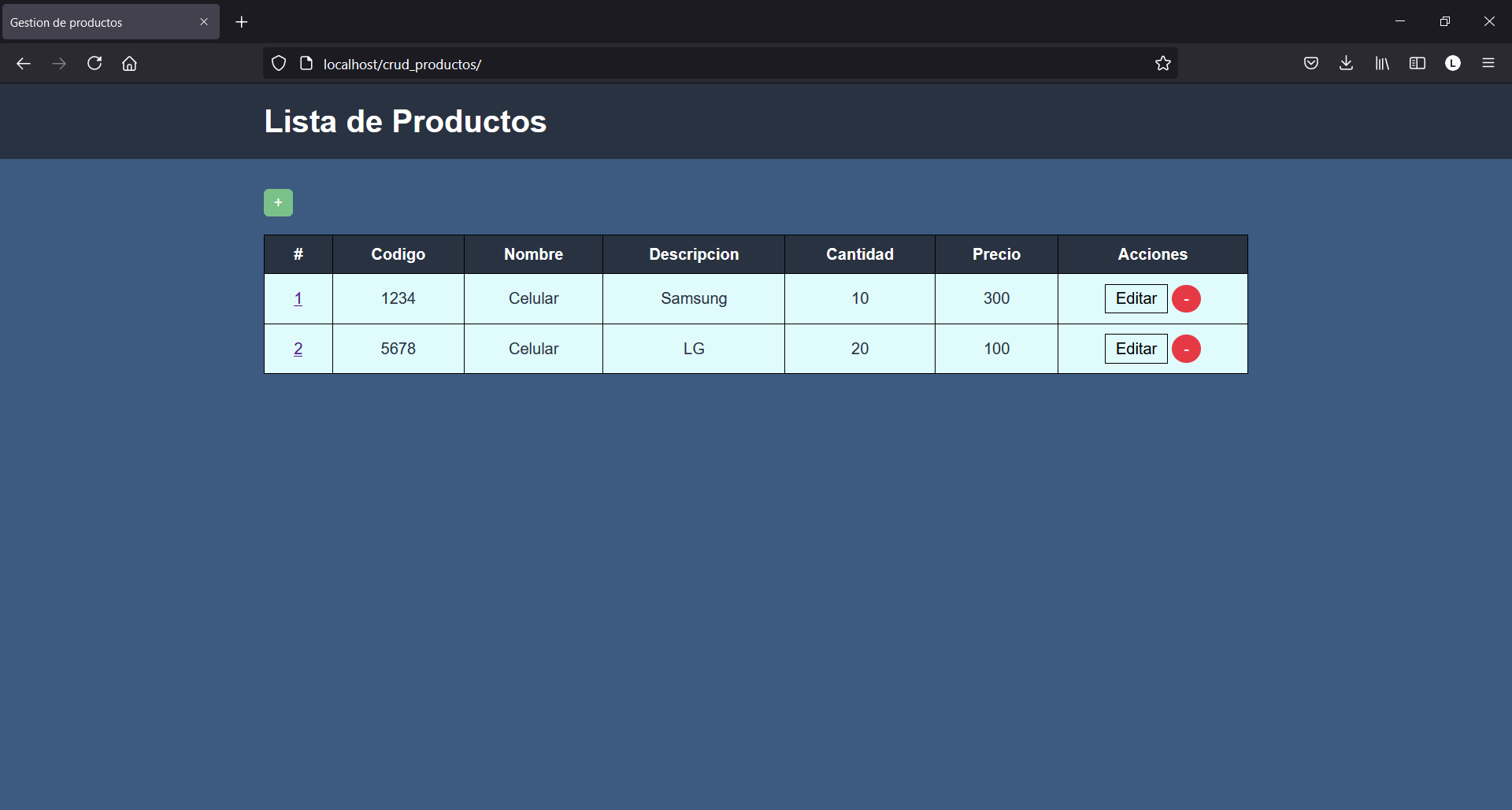Open a new browser tab
Screen dimensions: 1512x810
click(x=242, y=22)
